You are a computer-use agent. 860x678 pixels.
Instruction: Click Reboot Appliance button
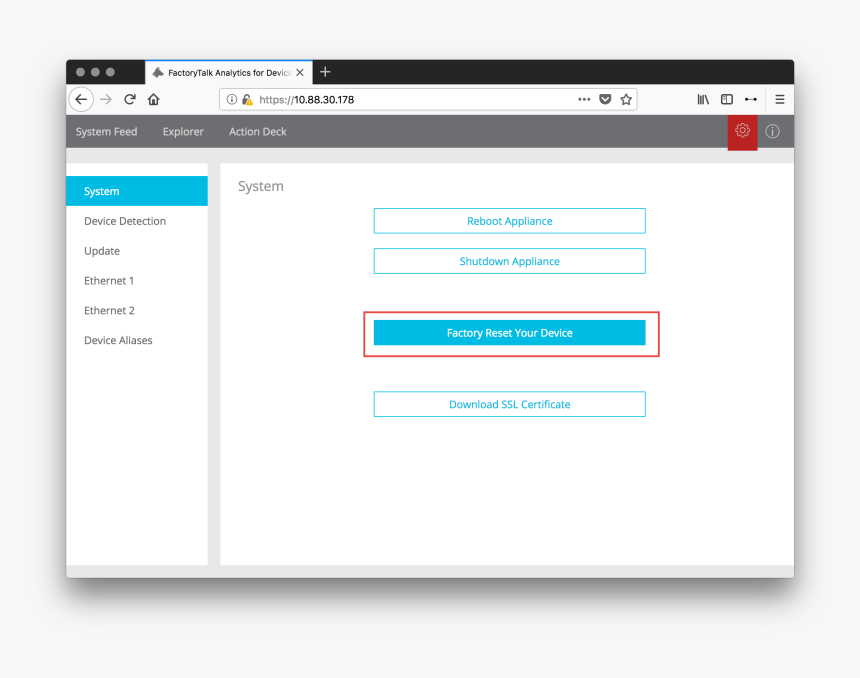[x=510, y=221]
